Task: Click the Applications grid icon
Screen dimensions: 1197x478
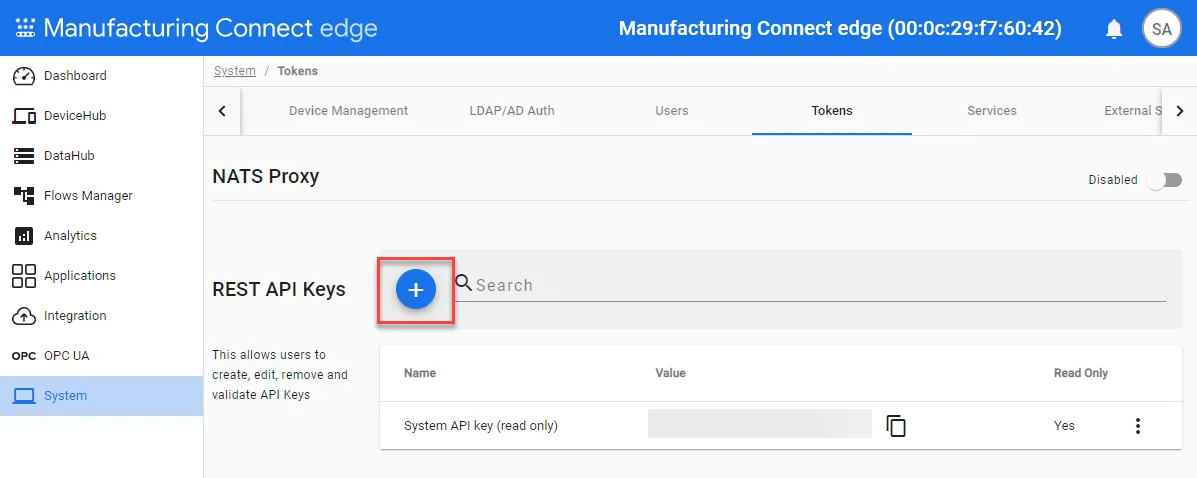Action: point(24,276)
